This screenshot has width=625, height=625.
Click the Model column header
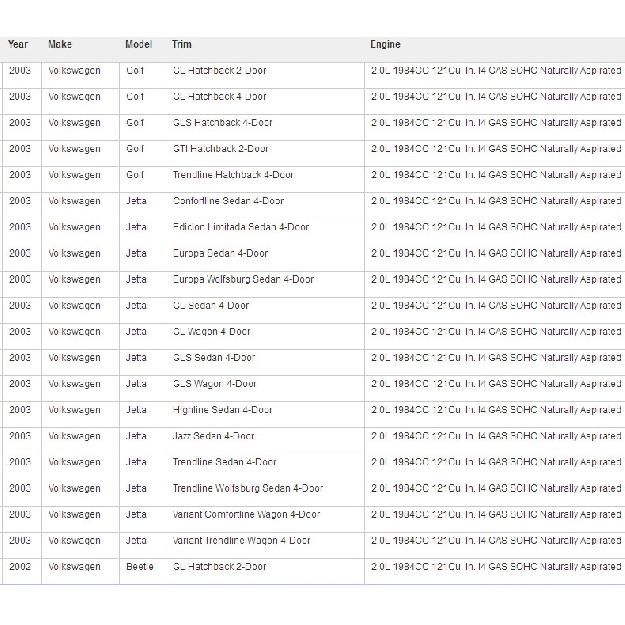pos(138,44)
